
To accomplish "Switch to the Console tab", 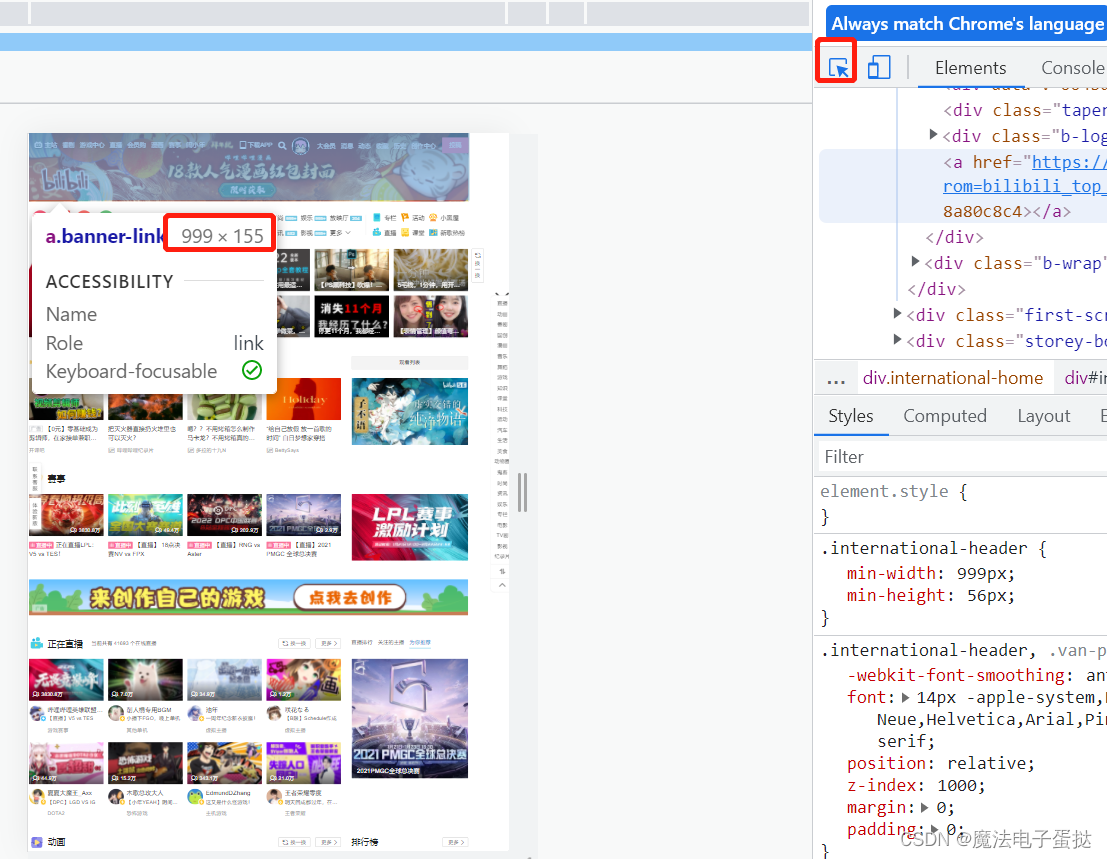I will point(1073,68).
